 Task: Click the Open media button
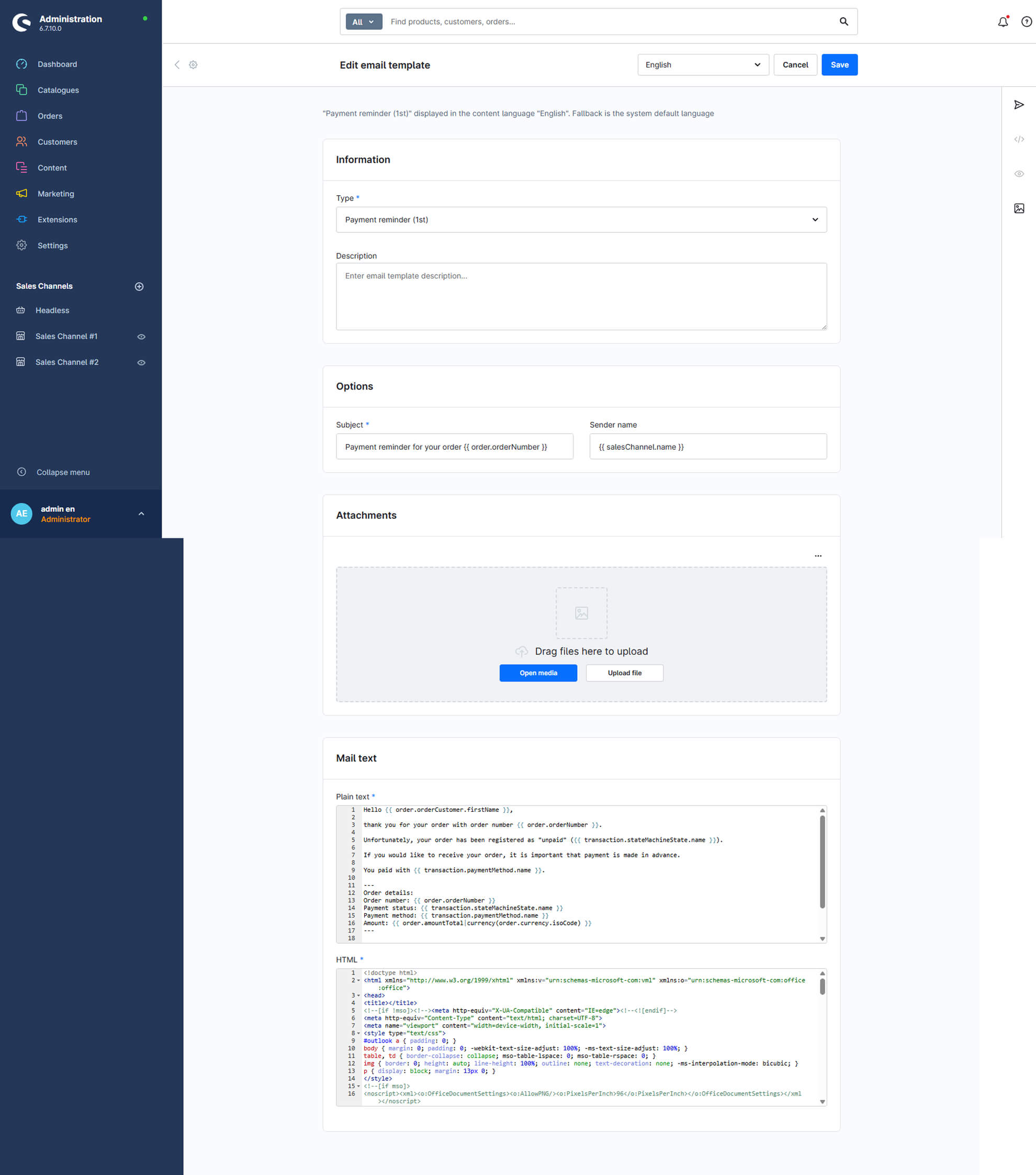[x=538, y=673]
